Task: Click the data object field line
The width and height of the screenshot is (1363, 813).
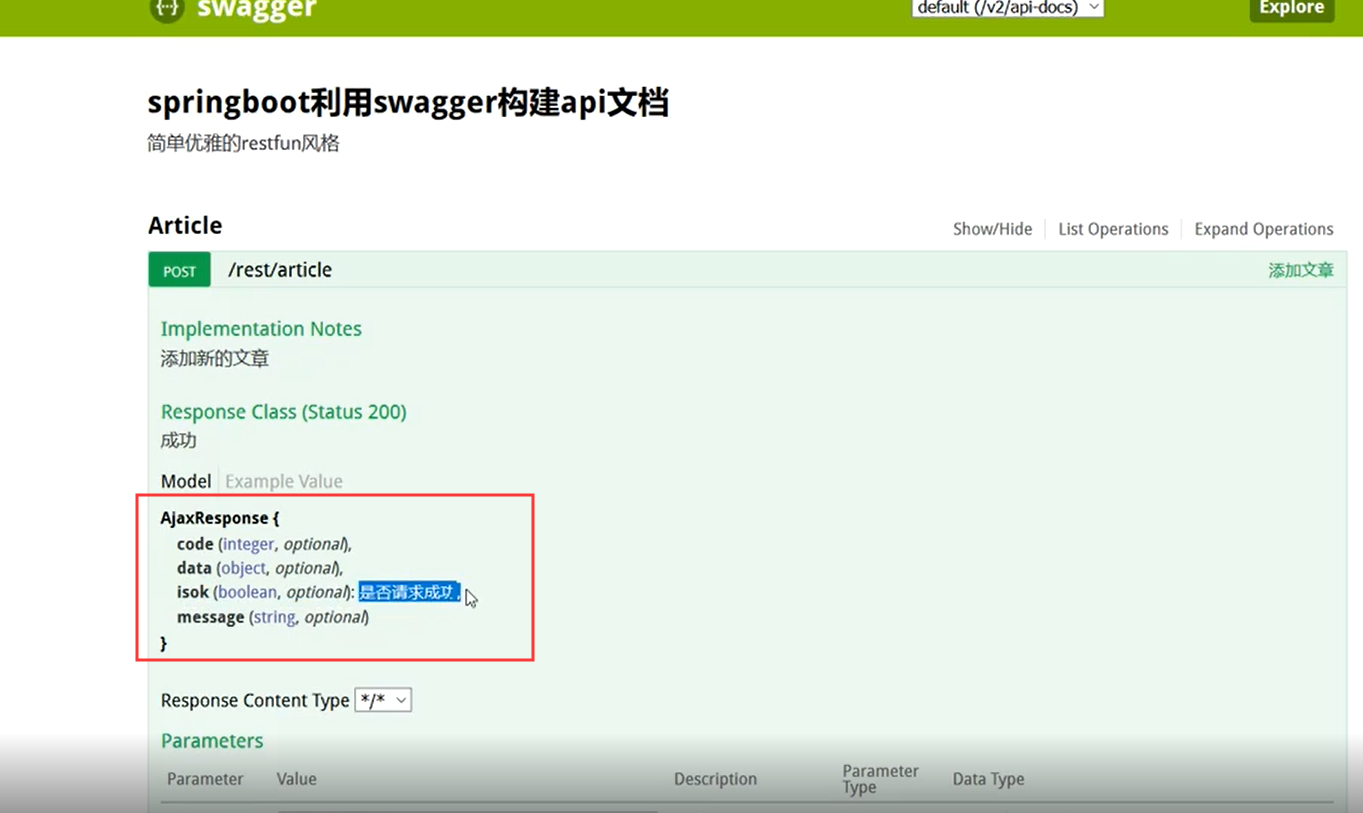Action: 260,568
